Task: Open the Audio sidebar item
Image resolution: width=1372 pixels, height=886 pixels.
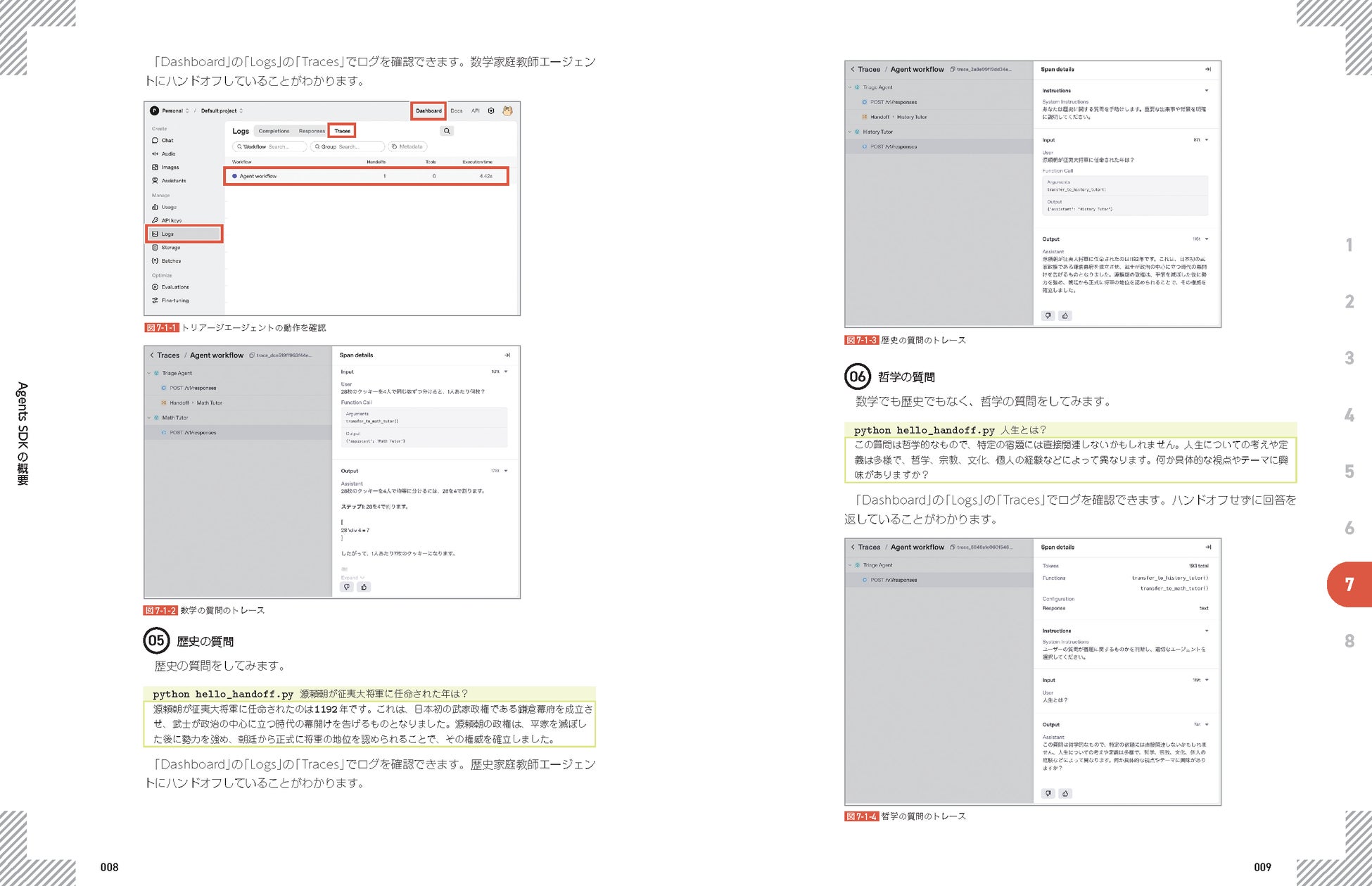Action: coord(167,154)
